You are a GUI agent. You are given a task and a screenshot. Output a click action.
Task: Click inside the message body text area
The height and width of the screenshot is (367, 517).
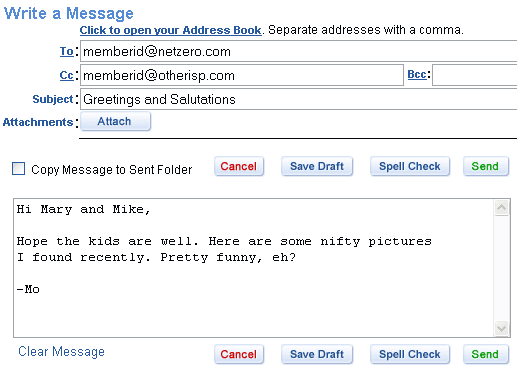click(x=253, y=268)
